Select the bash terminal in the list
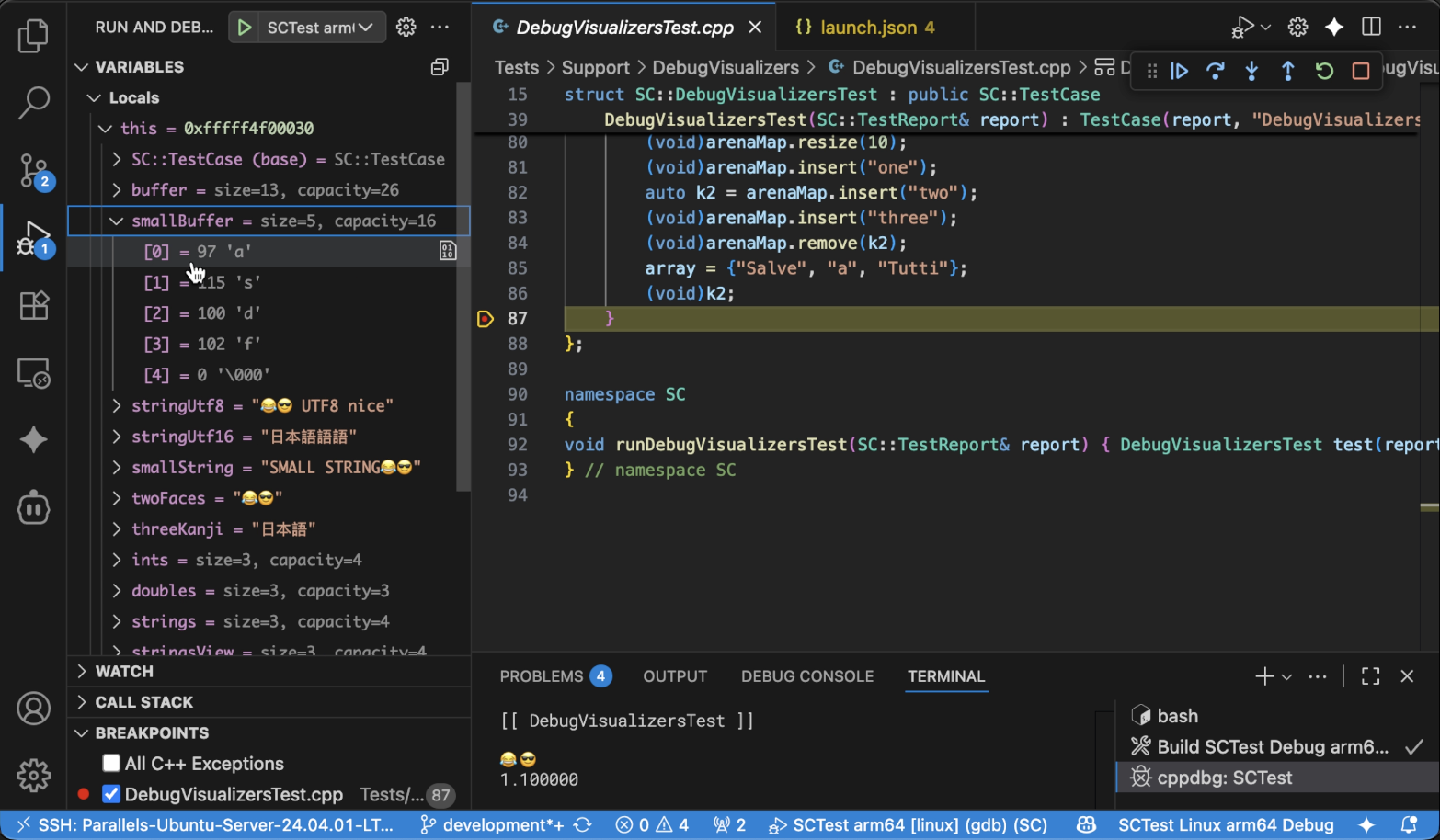 (1177, 716)
